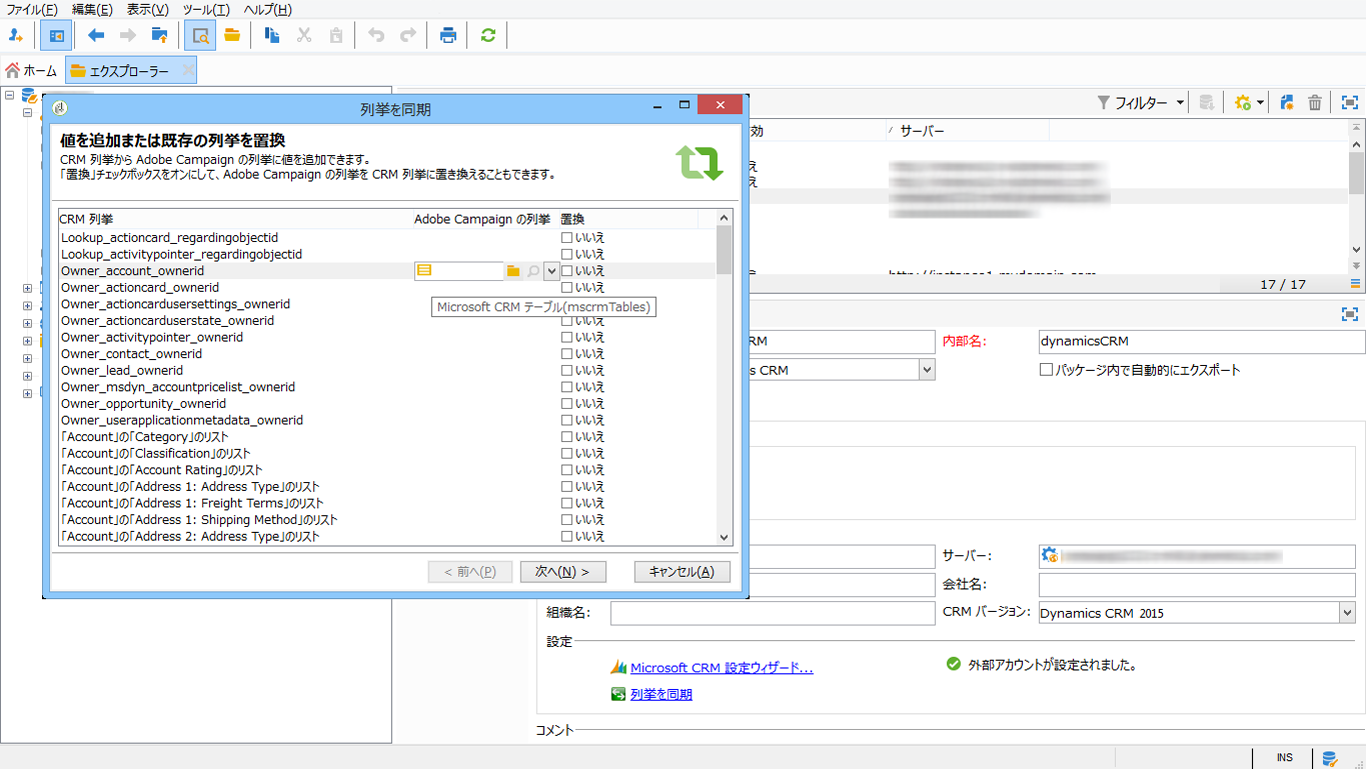Image resolution: width=1366 pixels, height=769 pixels.
Task: Check 置換 box for Owner_contact_ownerid
Action: [567, 354]
